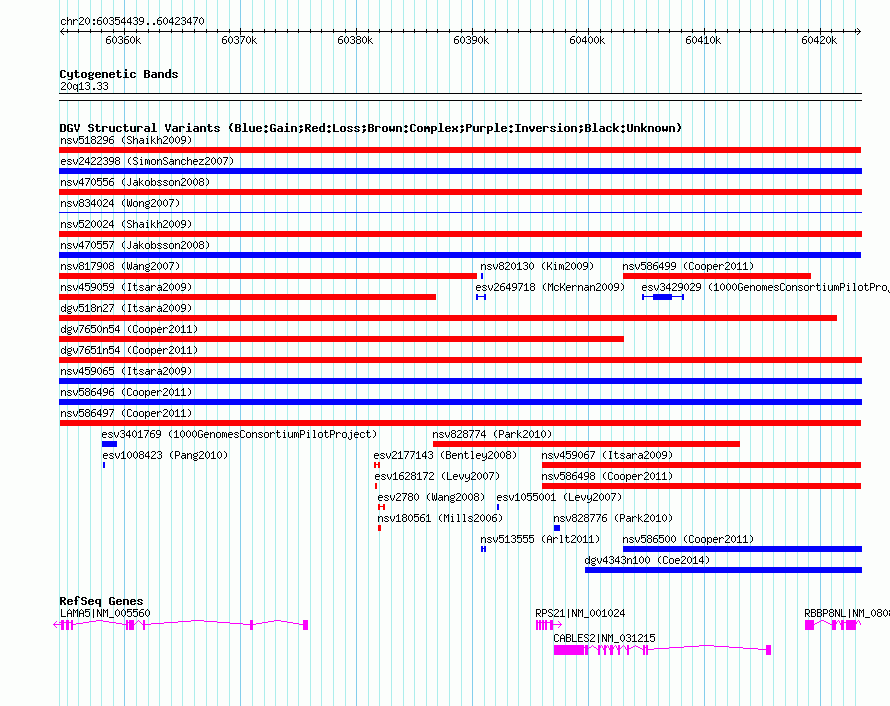Image resolution: width=890 pixels, height=706 pixels.
Task: Select the LAMA5|NM_005560 gene label
Action: click(105, 613)
